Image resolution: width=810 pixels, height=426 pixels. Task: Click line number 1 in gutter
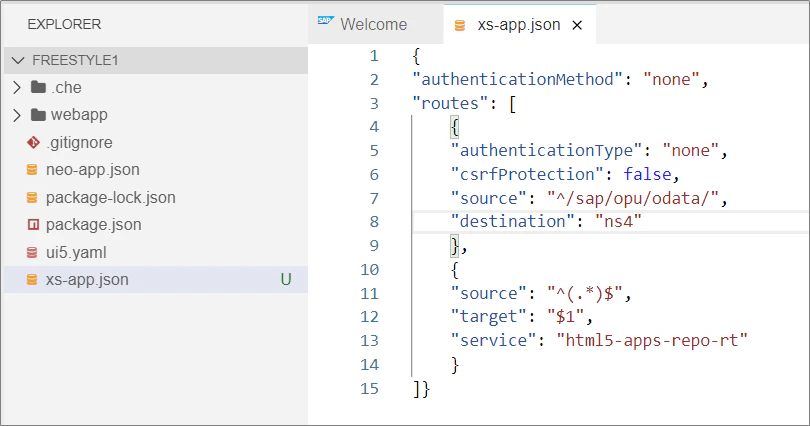coord(374,56)
